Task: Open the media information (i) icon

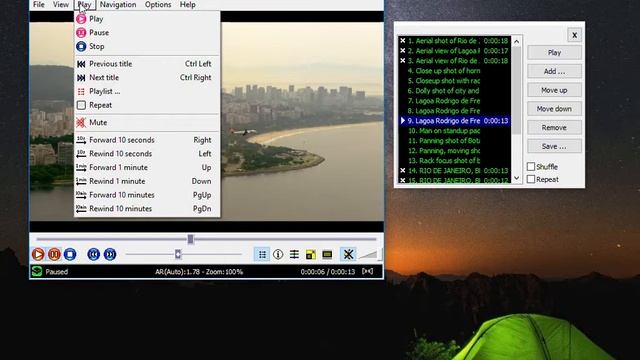Action: 278,254
